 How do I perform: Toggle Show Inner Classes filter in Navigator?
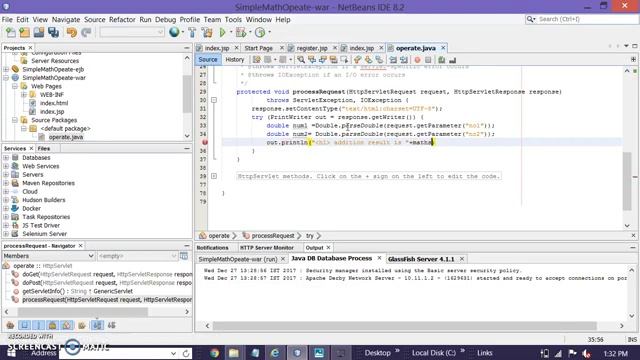pyautogui.click(x=67, y=325)
